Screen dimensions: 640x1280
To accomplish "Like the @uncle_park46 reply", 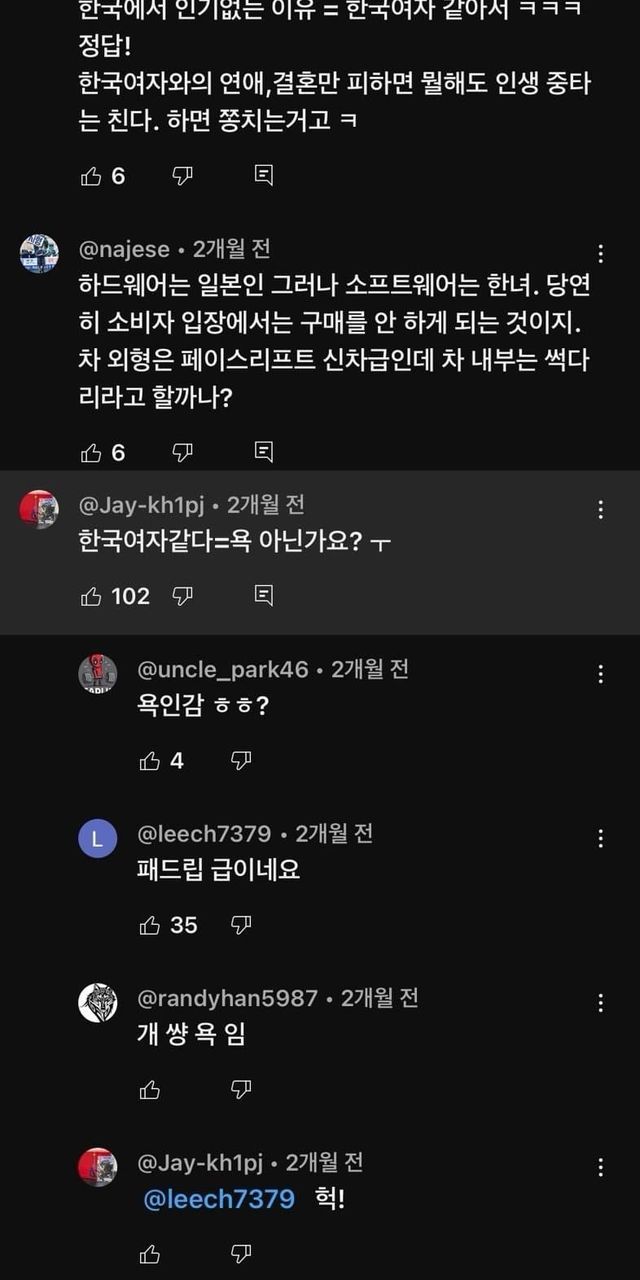I will point(150,762).
